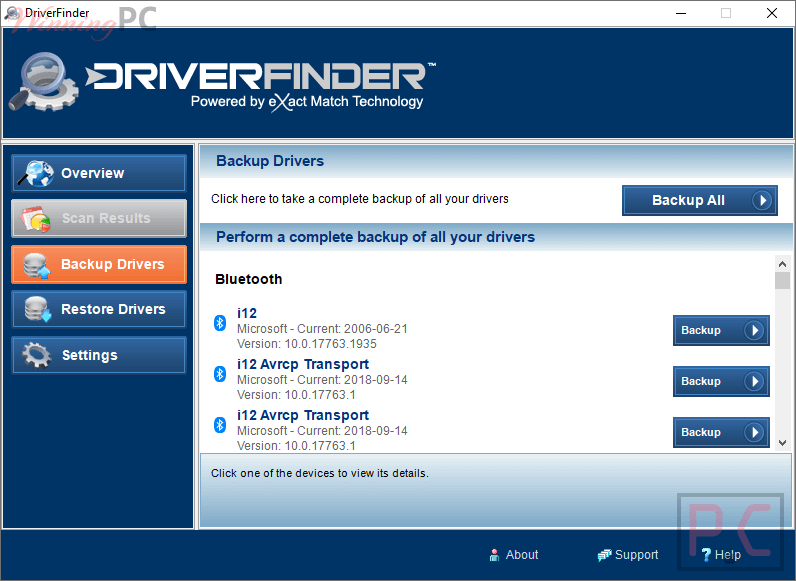Image resolution: width=796 pixels, height=581 pixels.
Task: Click Bluetooth icon beside i12 version 10.0.17763.1935
Action: pyautogui.click(x=220, y=323)
